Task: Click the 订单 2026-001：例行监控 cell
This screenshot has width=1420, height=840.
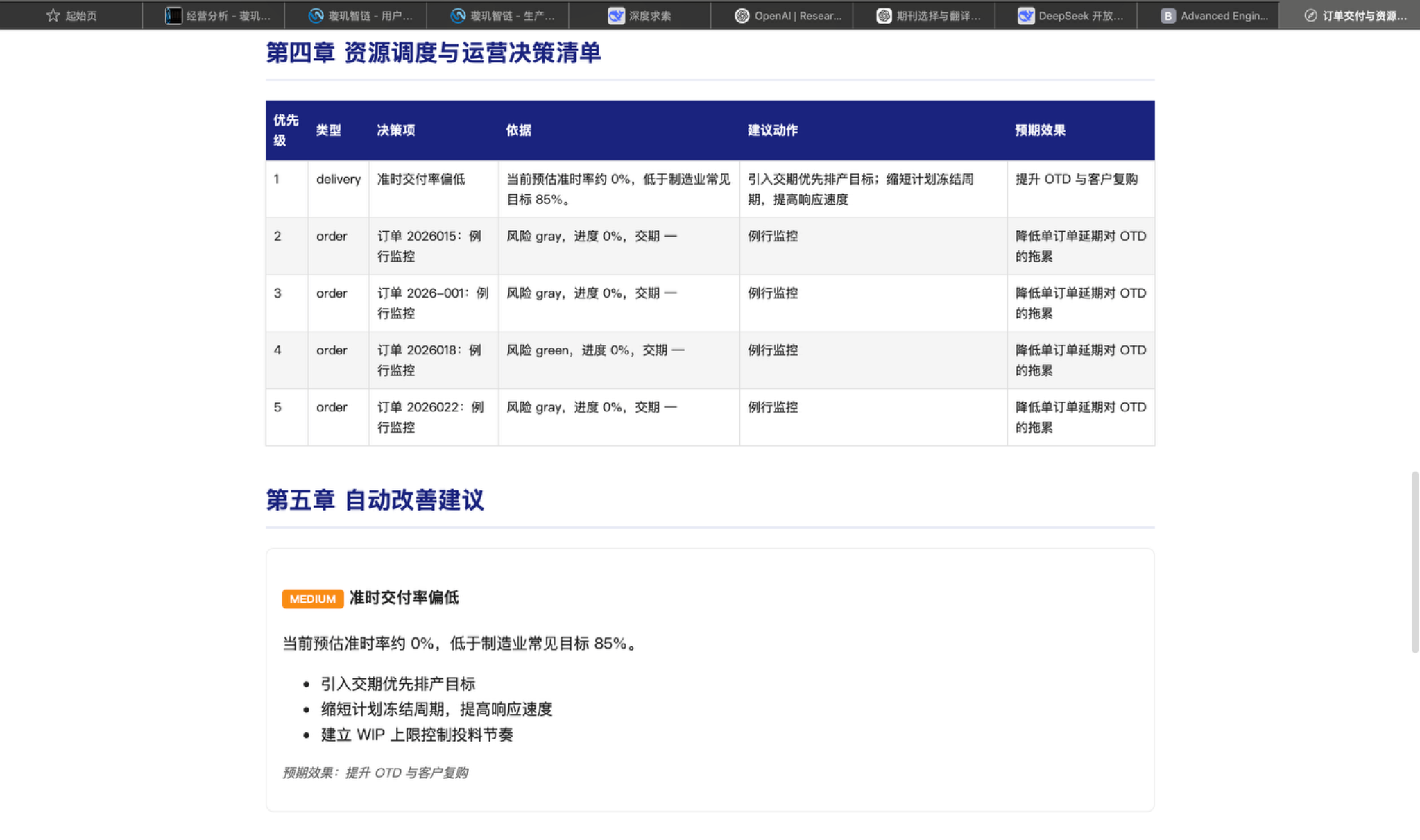Action: tap(434, 303)
